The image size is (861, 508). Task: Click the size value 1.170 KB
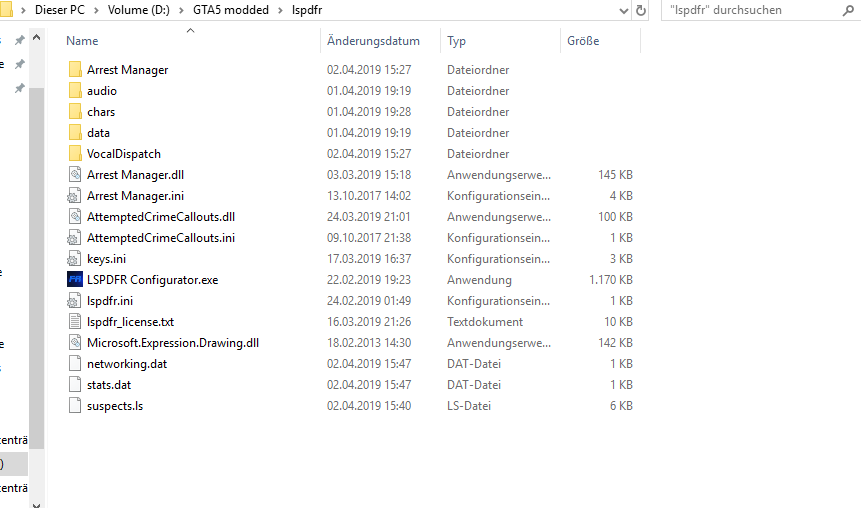point(611,280)
